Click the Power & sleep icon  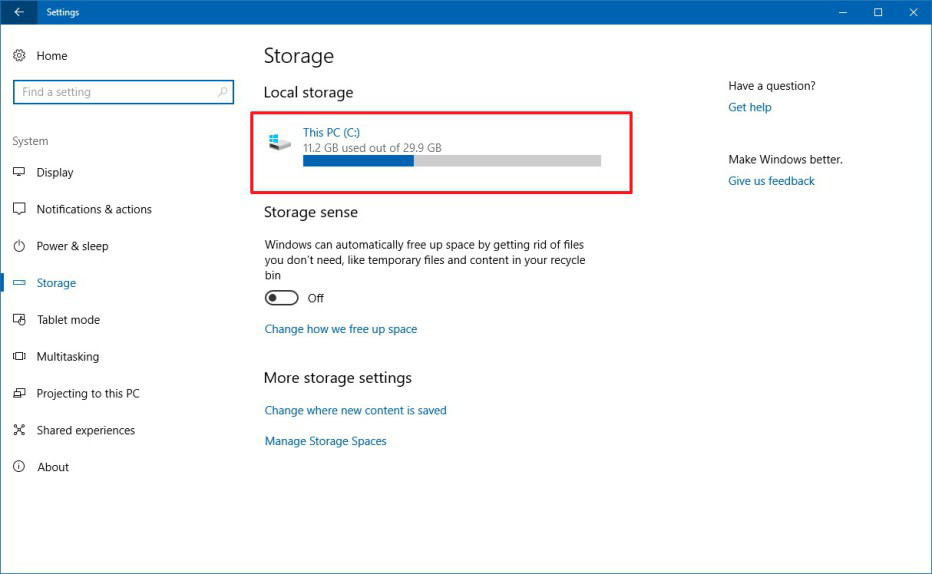[x=19, y=245]
